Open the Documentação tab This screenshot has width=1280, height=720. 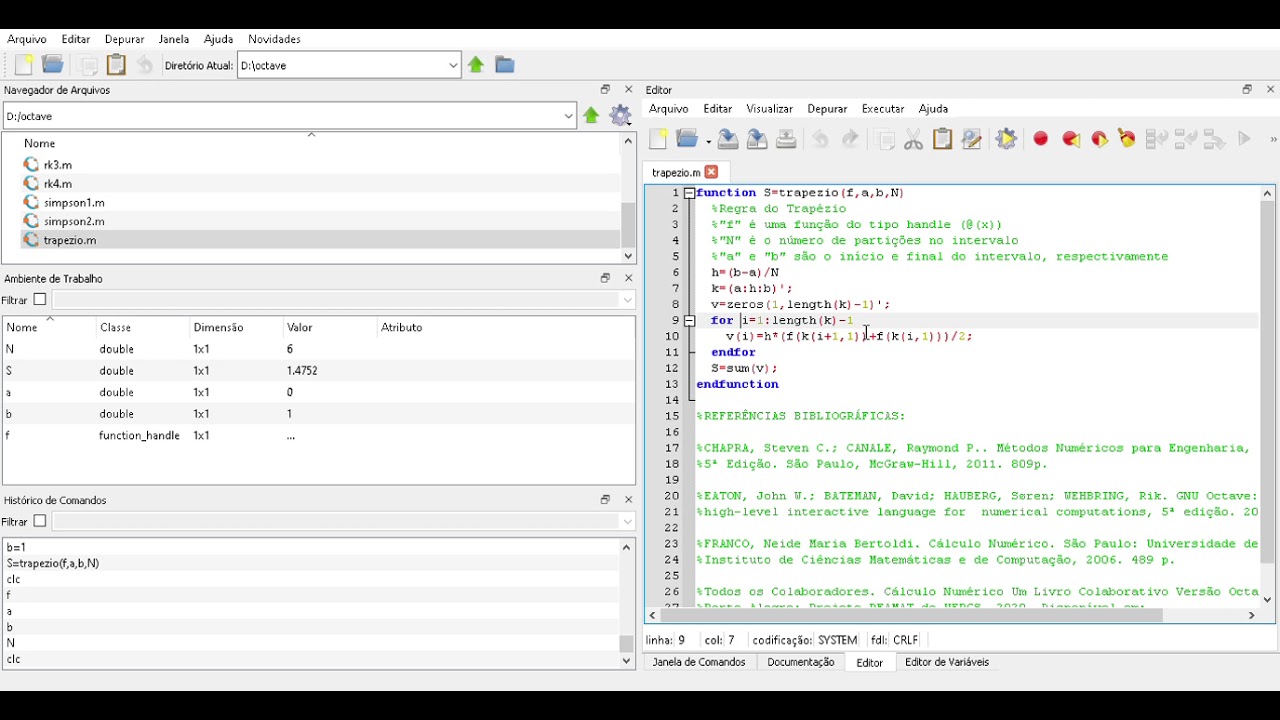[x=801, y=662]
